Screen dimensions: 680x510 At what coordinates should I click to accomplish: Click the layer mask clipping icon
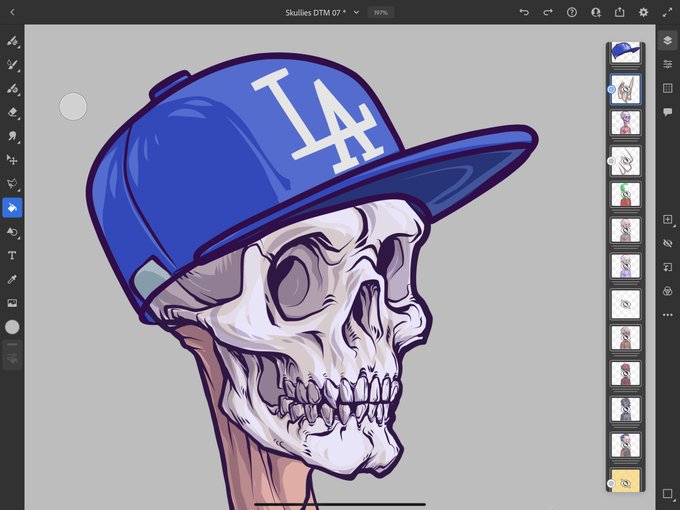668,267
